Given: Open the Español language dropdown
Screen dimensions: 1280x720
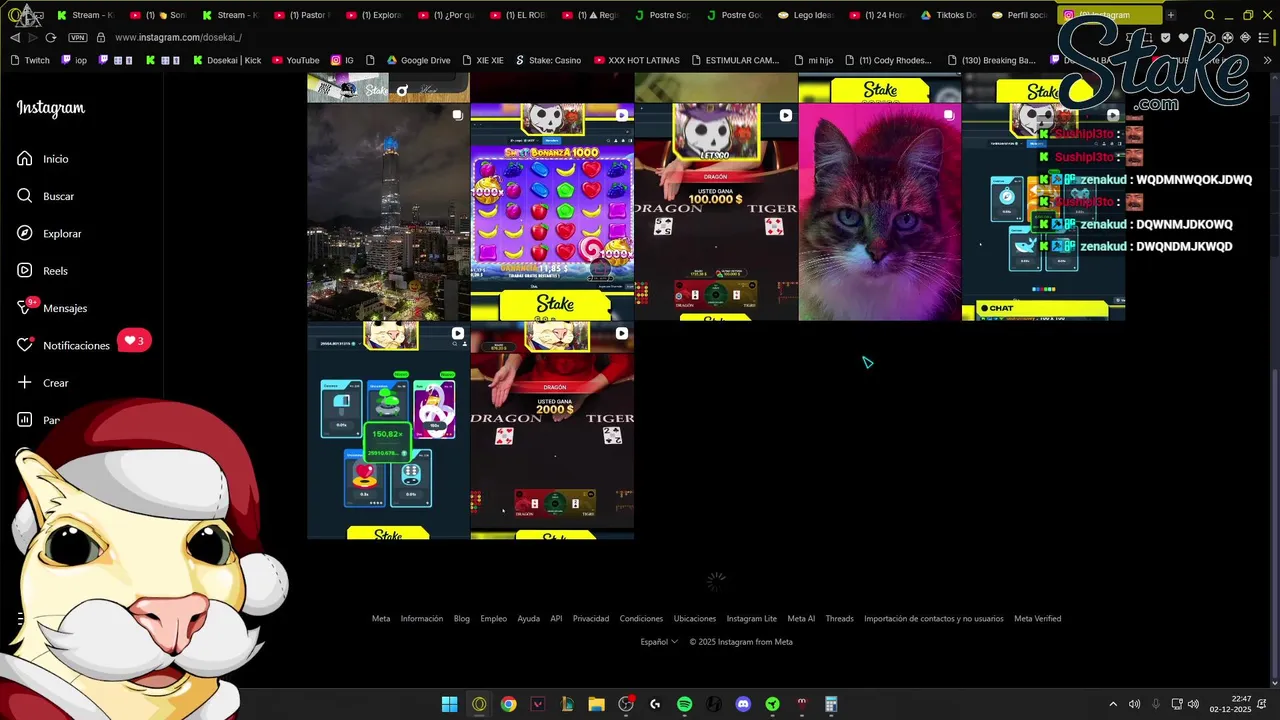Looking at the screenshot, I should pyautogui.click(x=659, y=642).
